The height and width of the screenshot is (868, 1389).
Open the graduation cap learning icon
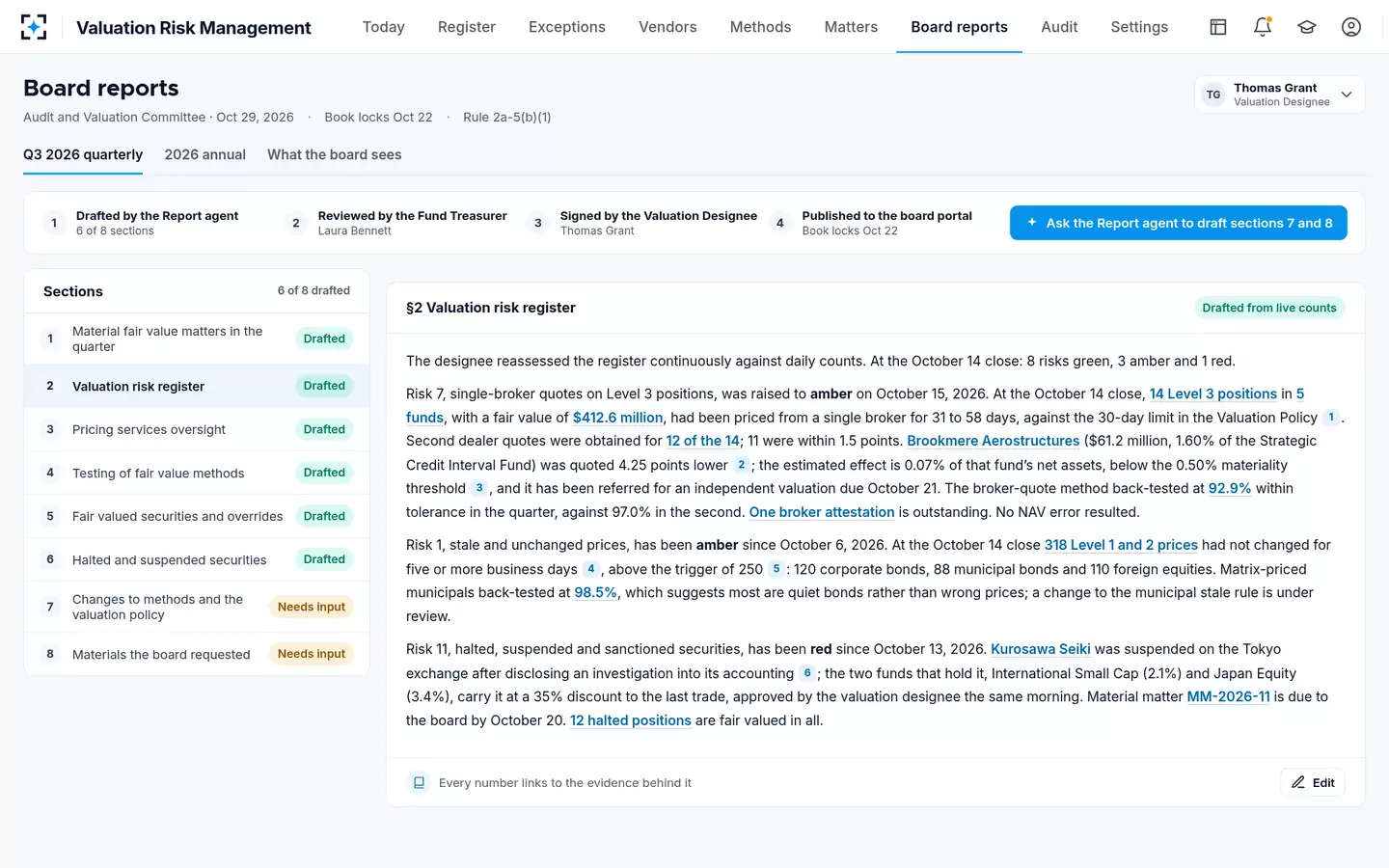1307,27
